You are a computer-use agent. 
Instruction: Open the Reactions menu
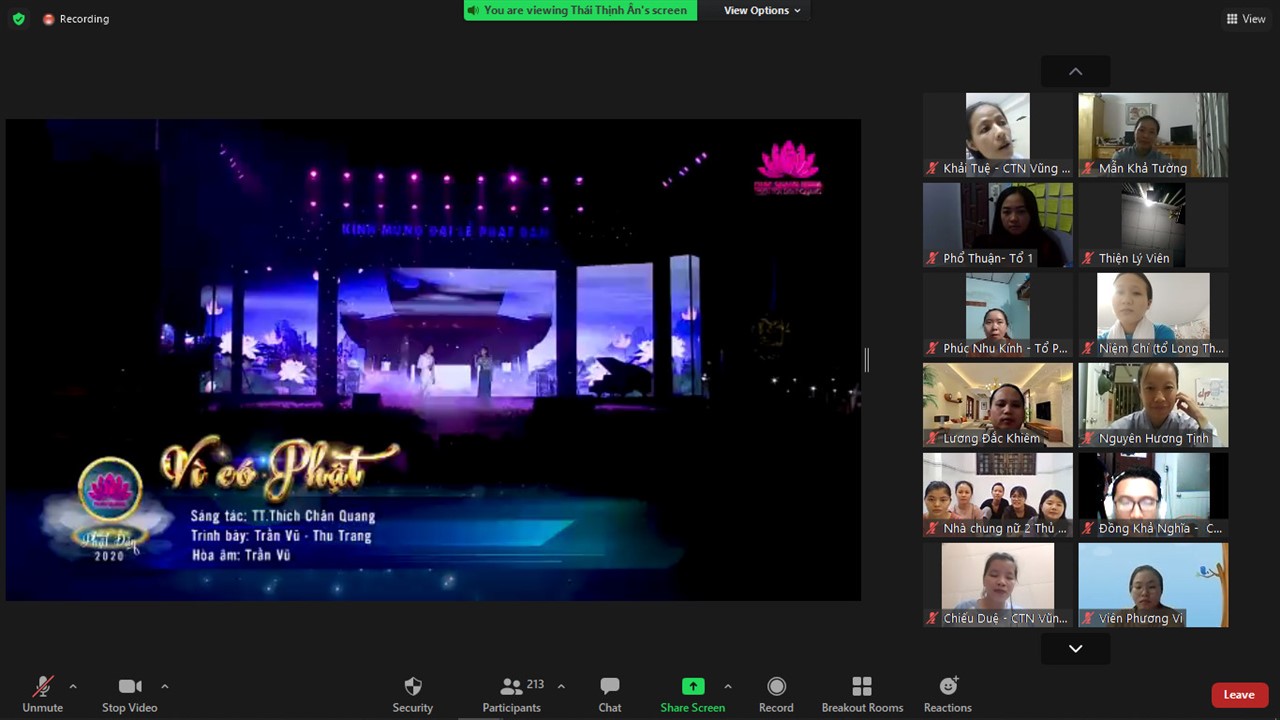click(947, 694)
